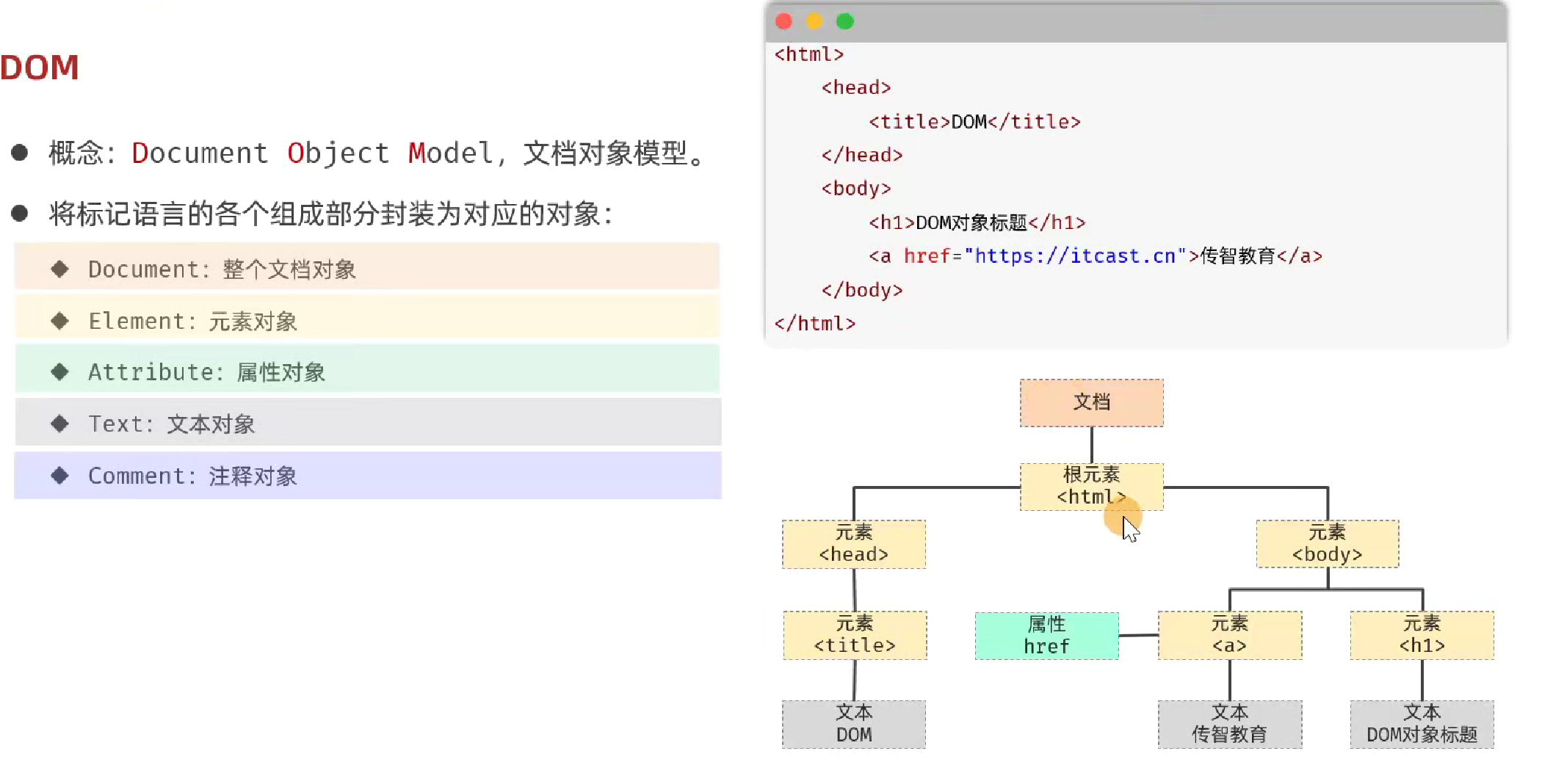Click the gray Text: 文本对象 row
The width and height of the screenshot is (1553, 784).
[x=367, y=424]
